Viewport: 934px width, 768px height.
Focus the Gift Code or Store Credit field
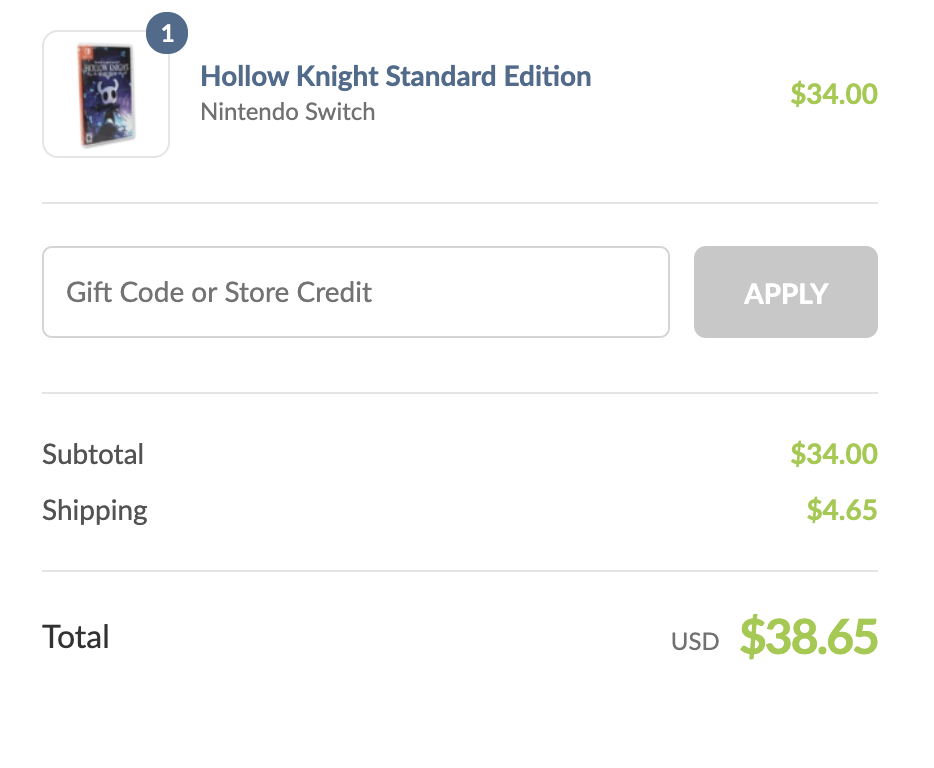tap(356, 292)
